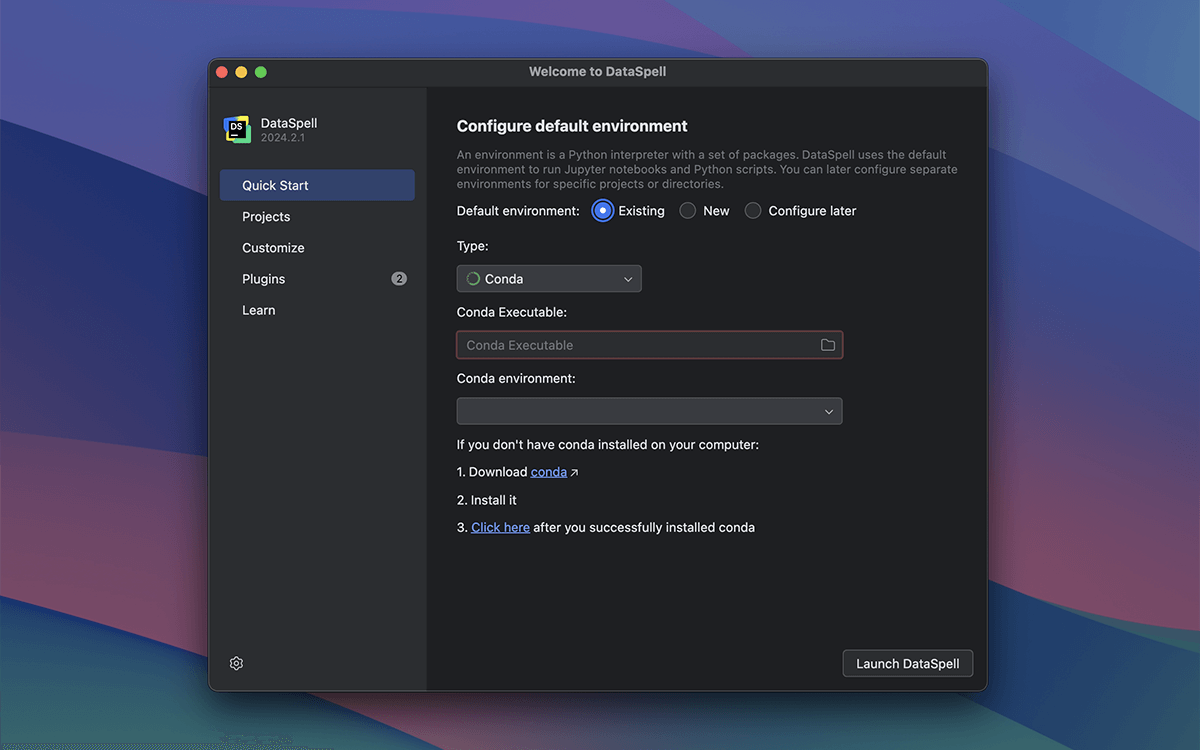1200x750 pixels.
Task: Select the Existing environment radio button
Action: [602, 211]
